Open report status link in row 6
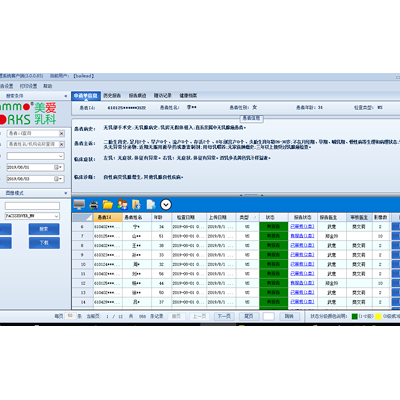 coord(302,226)
